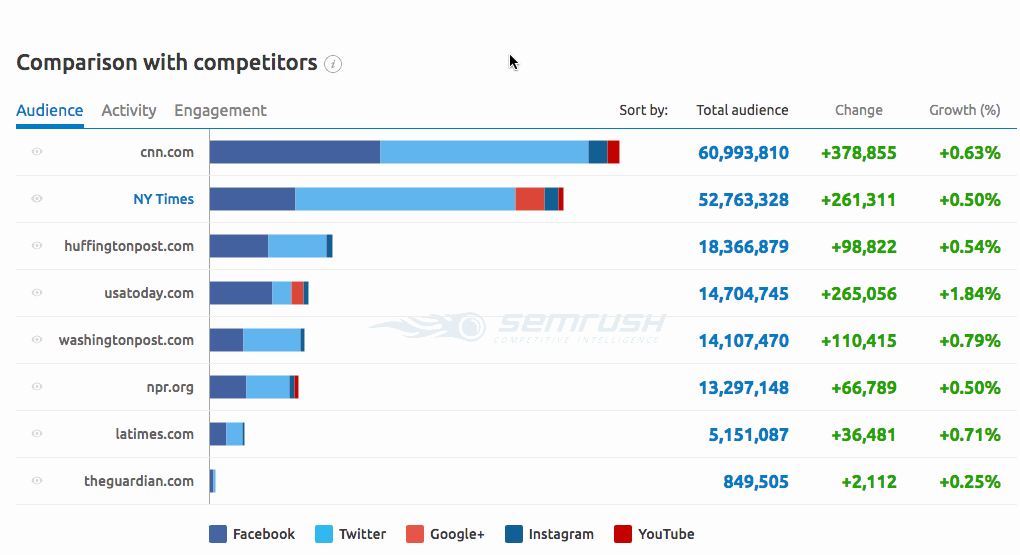The image size is (1020, 555).
Task: Toggle eye icon for usatoday.com
Action: click(37, 293)
